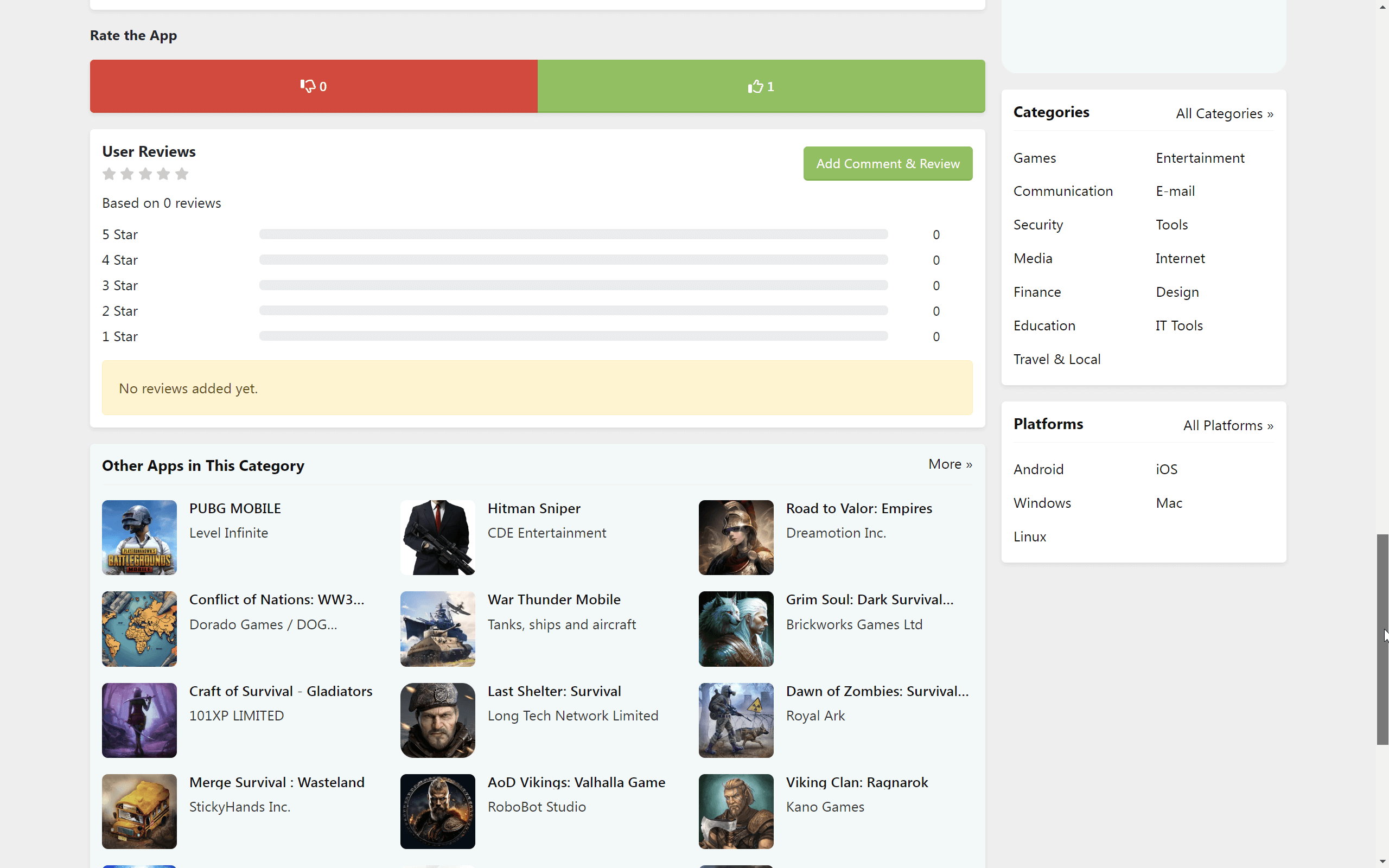This screenshot has height=868, width=1389.
Task: Open Last Shelter: Survival app icon
Action: tap(437, 720)
